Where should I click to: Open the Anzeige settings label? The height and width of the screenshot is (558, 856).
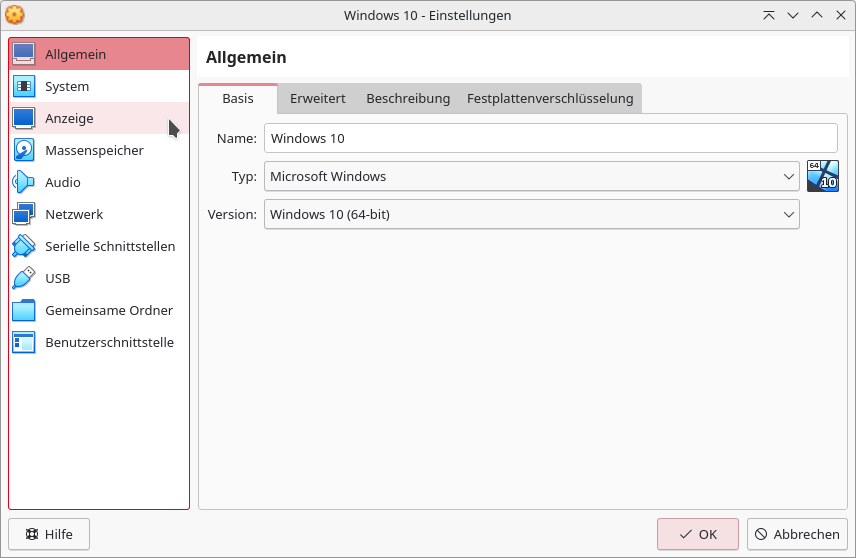(x=69, y=118)
